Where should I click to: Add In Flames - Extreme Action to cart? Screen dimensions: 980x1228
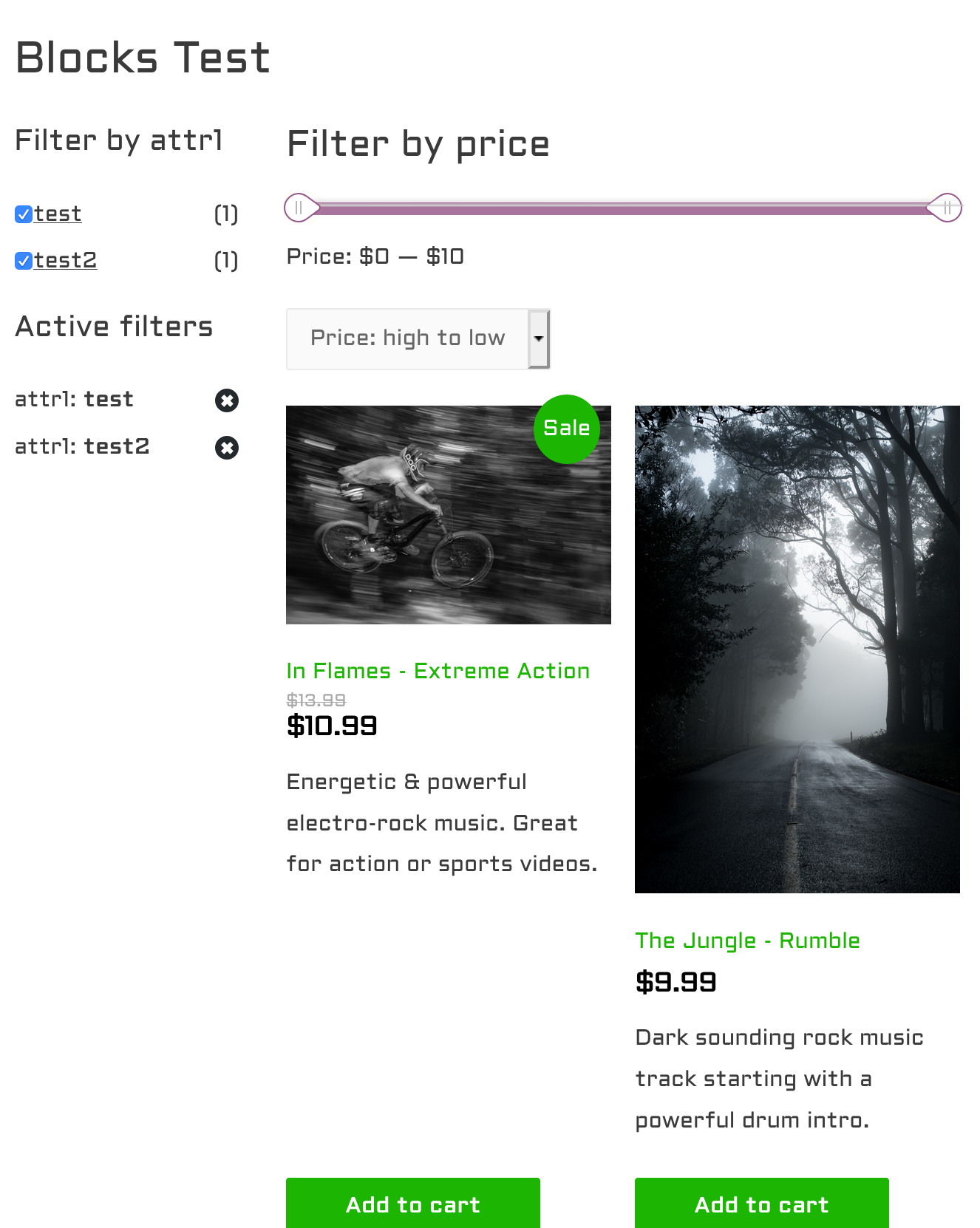point(412,1204)
